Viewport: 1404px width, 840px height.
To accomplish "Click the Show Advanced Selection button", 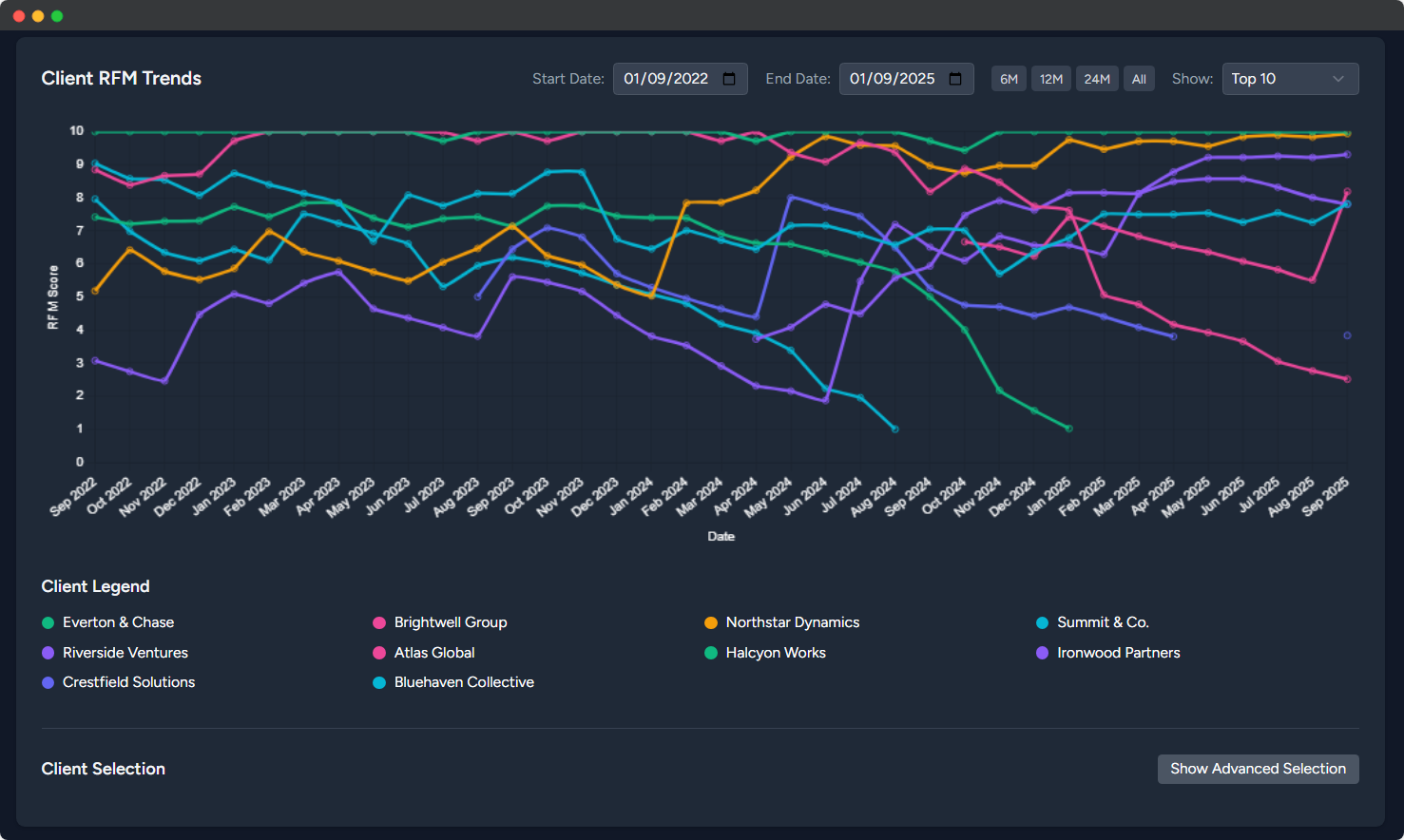I will point(1258,769).
